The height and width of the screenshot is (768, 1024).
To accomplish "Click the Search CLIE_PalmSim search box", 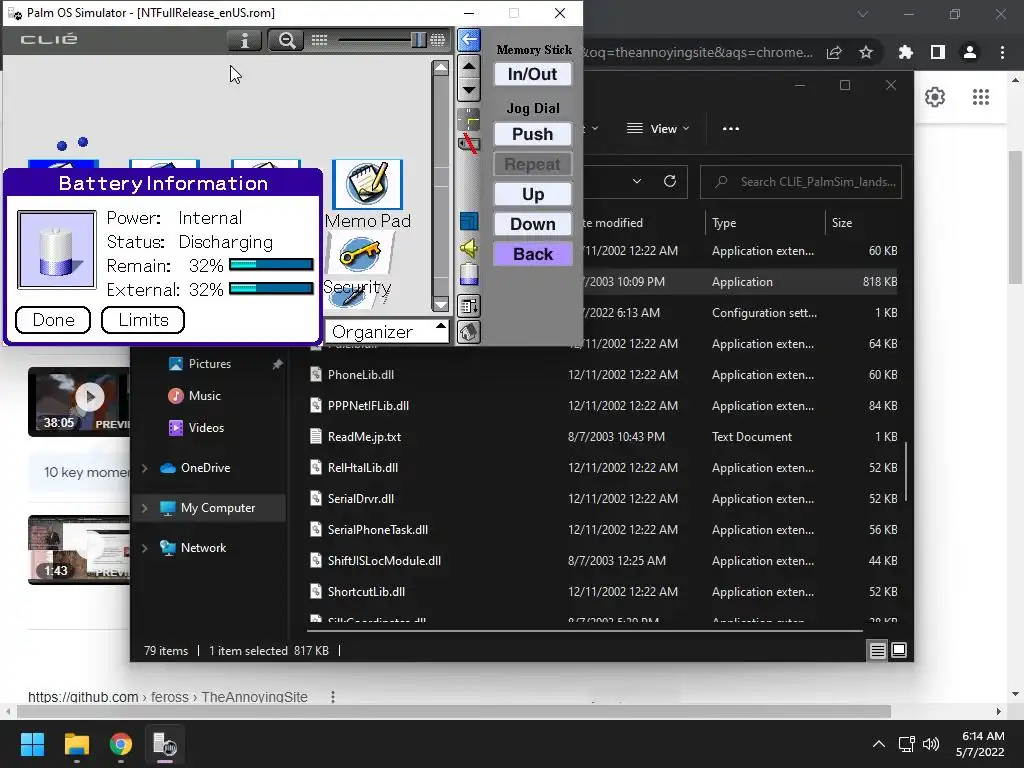I will click(801, 182).
